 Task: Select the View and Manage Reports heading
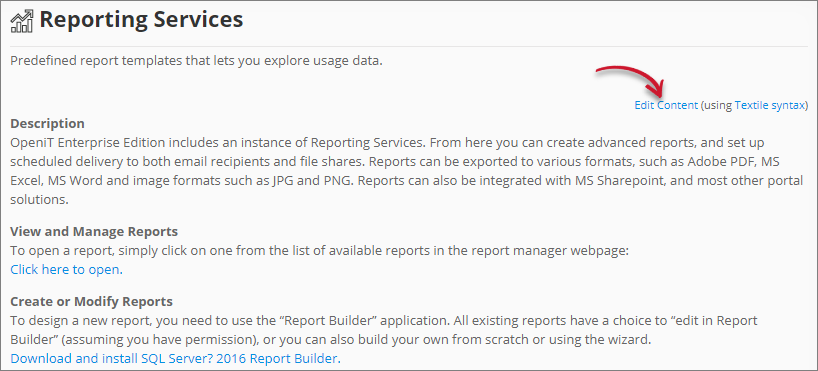coord(94,231)
